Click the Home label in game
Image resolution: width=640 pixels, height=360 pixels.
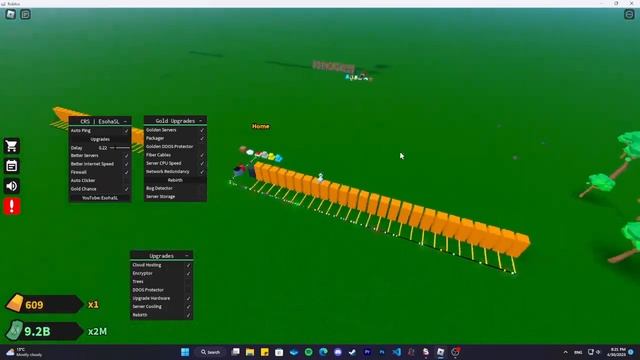(260, 127)
